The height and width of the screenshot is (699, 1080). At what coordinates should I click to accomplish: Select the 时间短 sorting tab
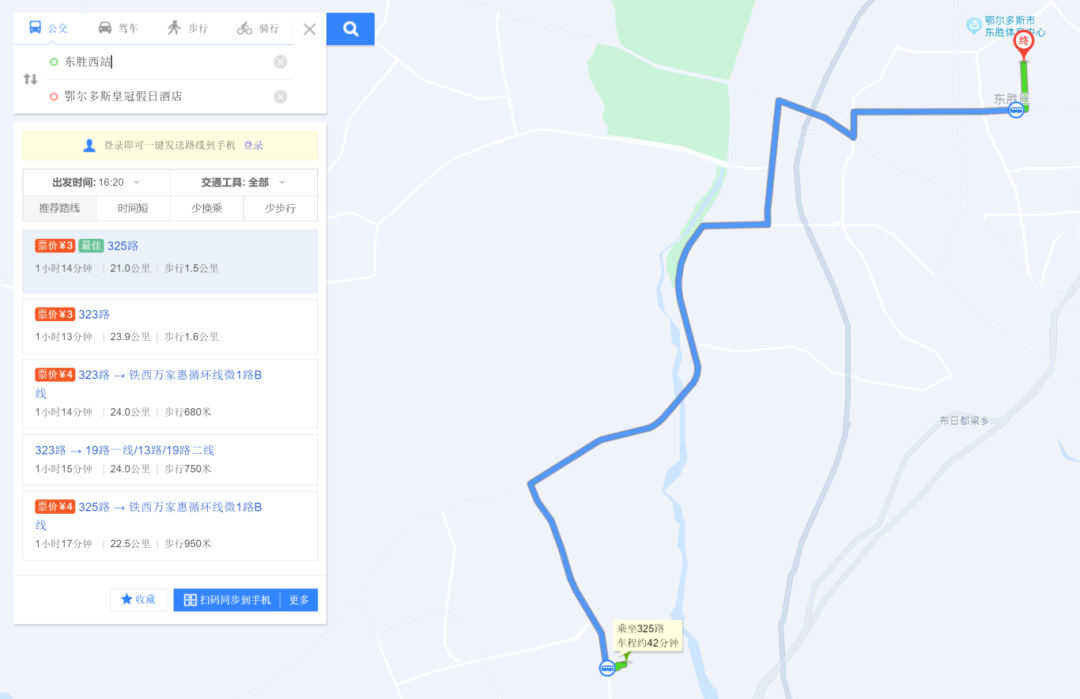click(x=133, y=208)
